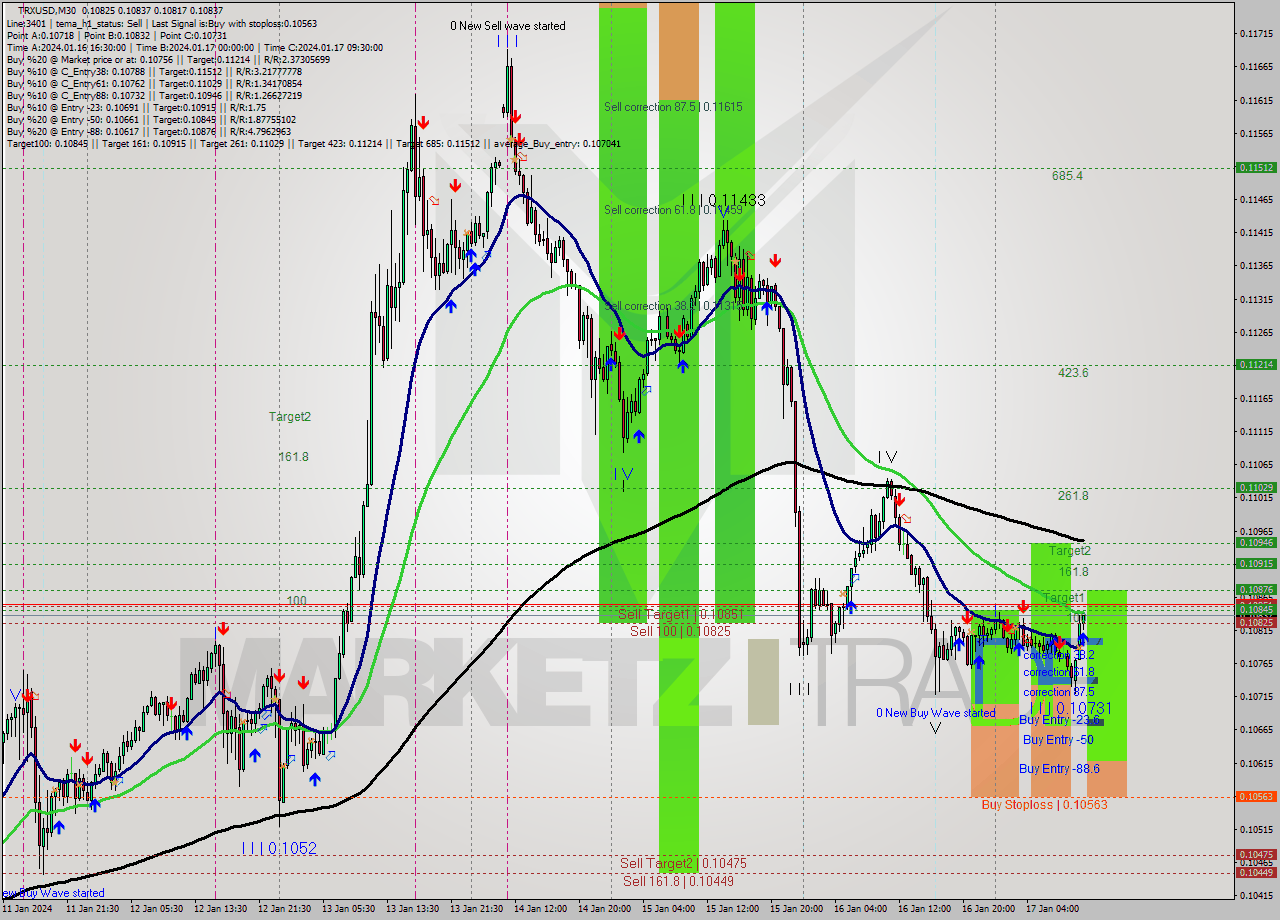Click the '0 New Buy Wave started' label
Viewport: 1280px width, 920px height.
coord(936,713)
